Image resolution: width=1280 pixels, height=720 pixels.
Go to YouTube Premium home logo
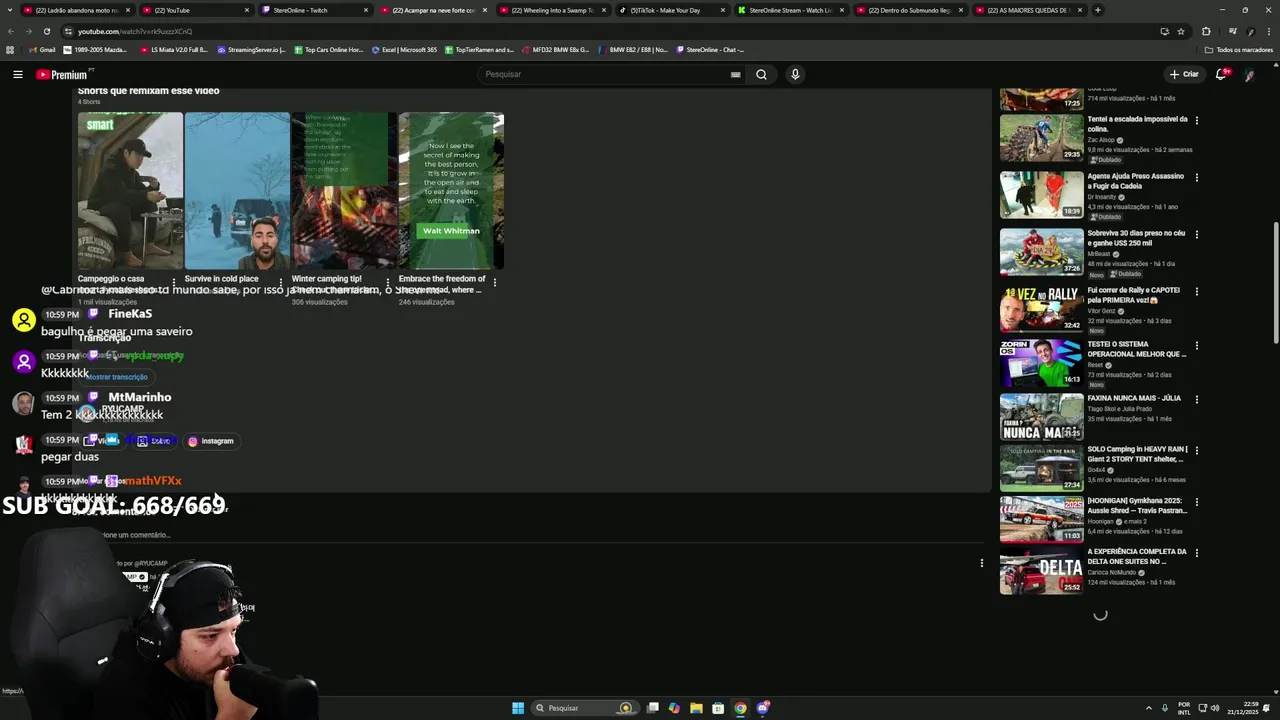click(62, 74)
